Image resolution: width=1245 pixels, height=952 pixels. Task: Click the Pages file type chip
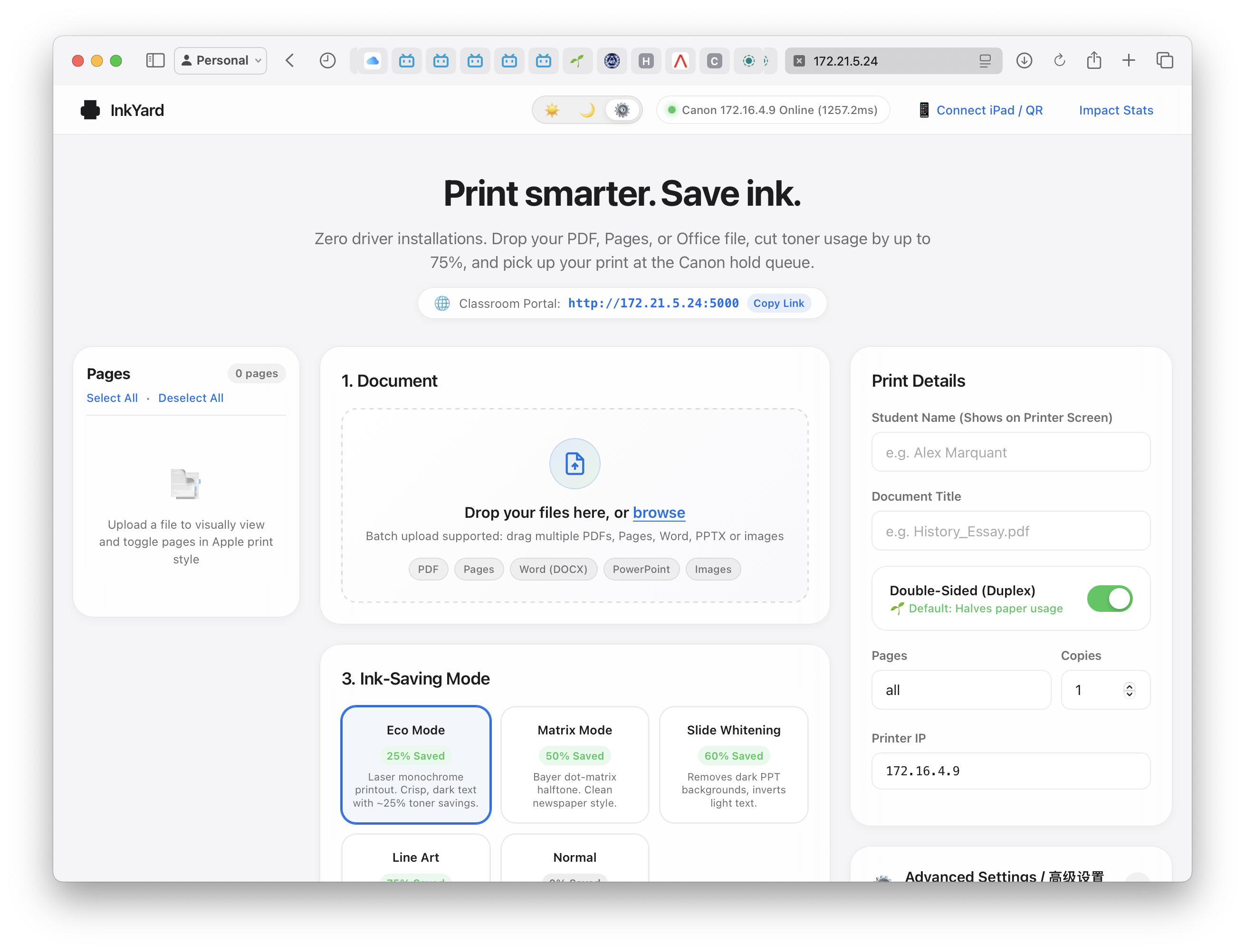pyautogui.click(x=478, y=569)
